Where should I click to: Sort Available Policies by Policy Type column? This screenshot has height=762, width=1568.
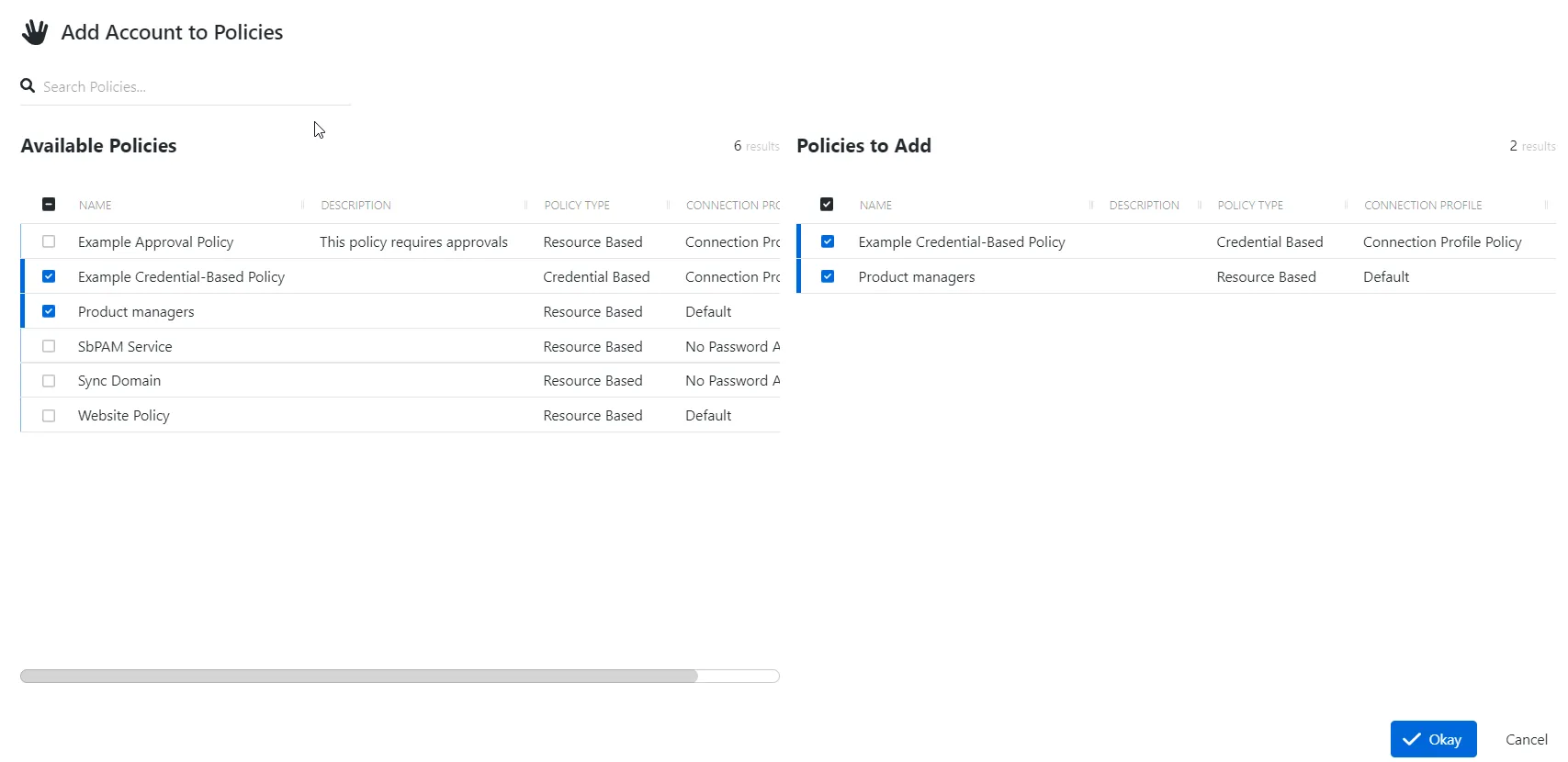(x=577, y=205)
